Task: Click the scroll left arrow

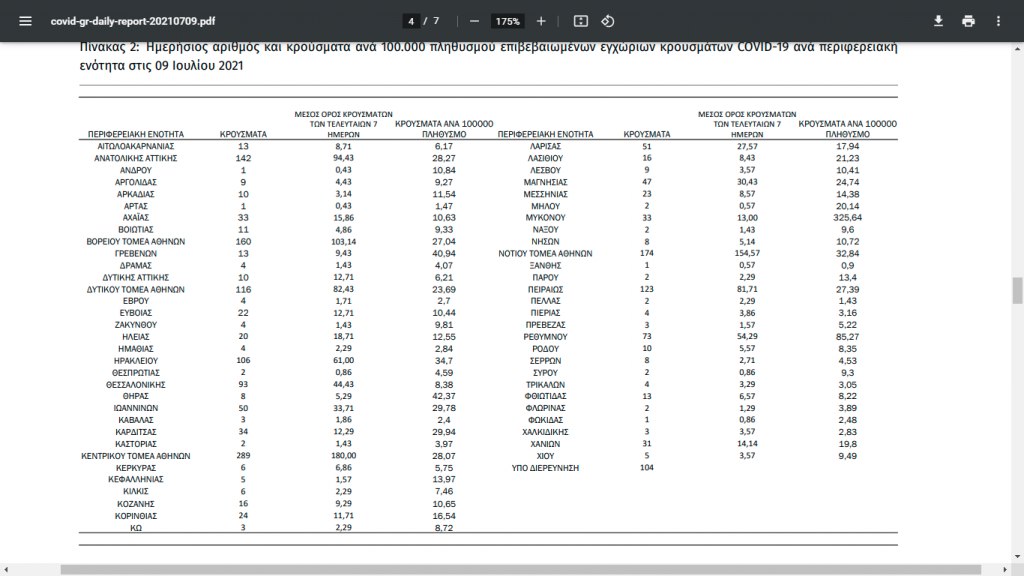Action: pos(5,569)
